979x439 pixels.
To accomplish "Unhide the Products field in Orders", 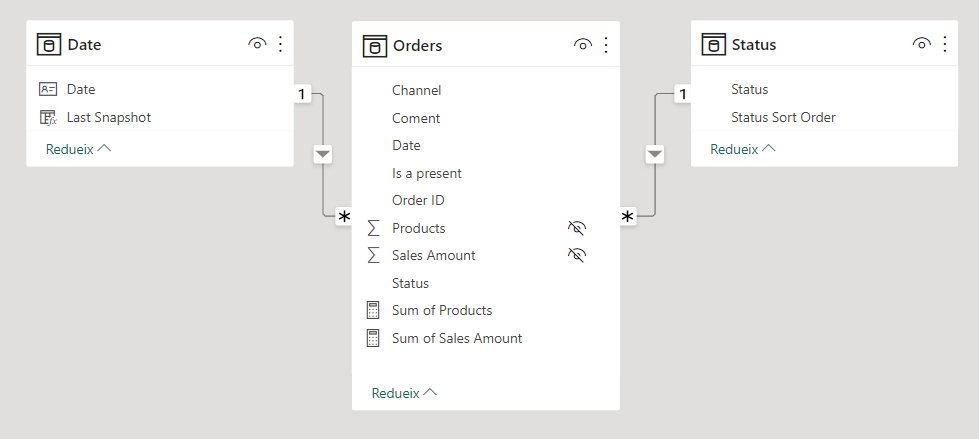I will [x=576, y=228].
